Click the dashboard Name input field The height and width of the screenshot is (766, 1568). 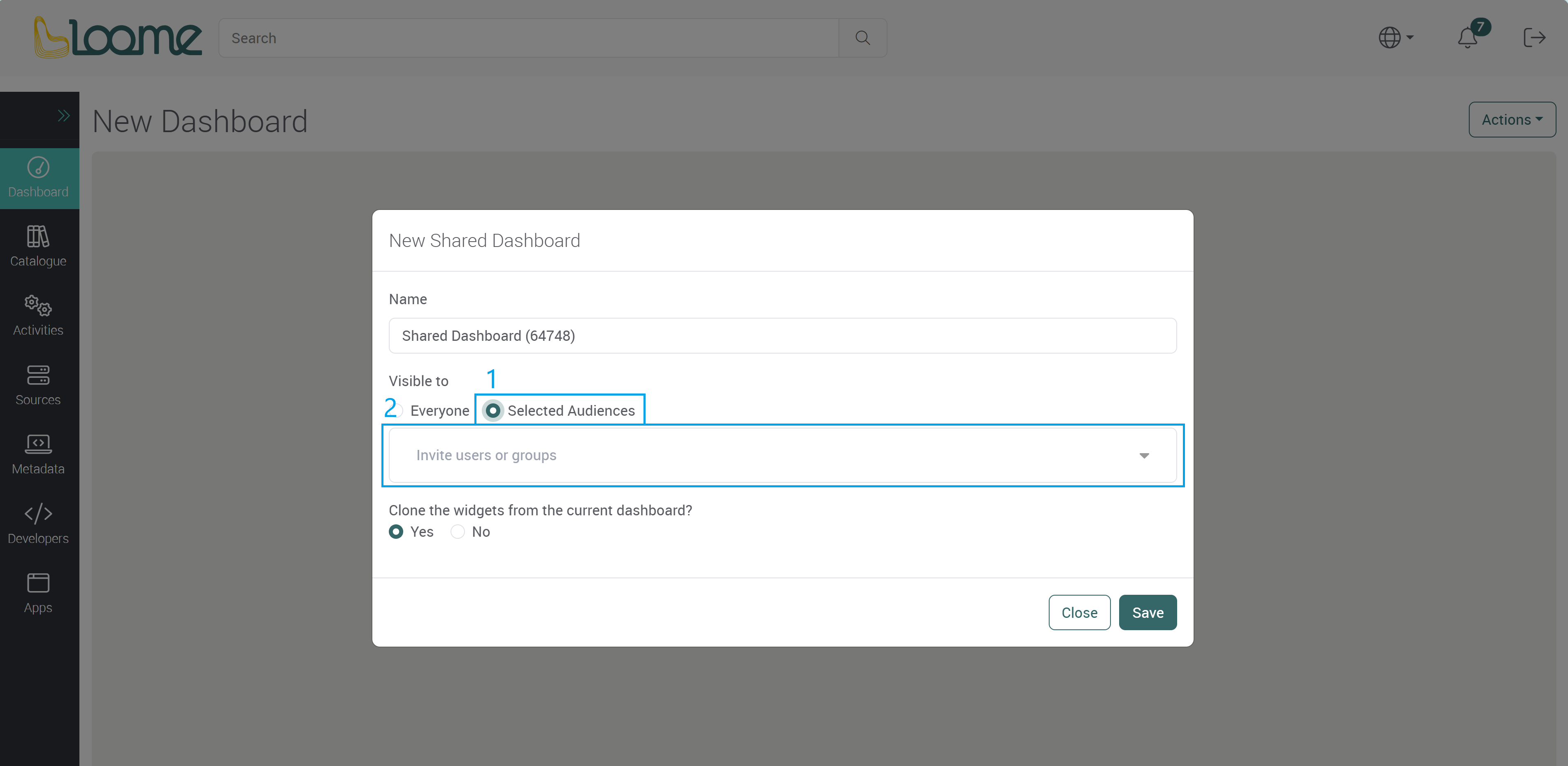782,335
